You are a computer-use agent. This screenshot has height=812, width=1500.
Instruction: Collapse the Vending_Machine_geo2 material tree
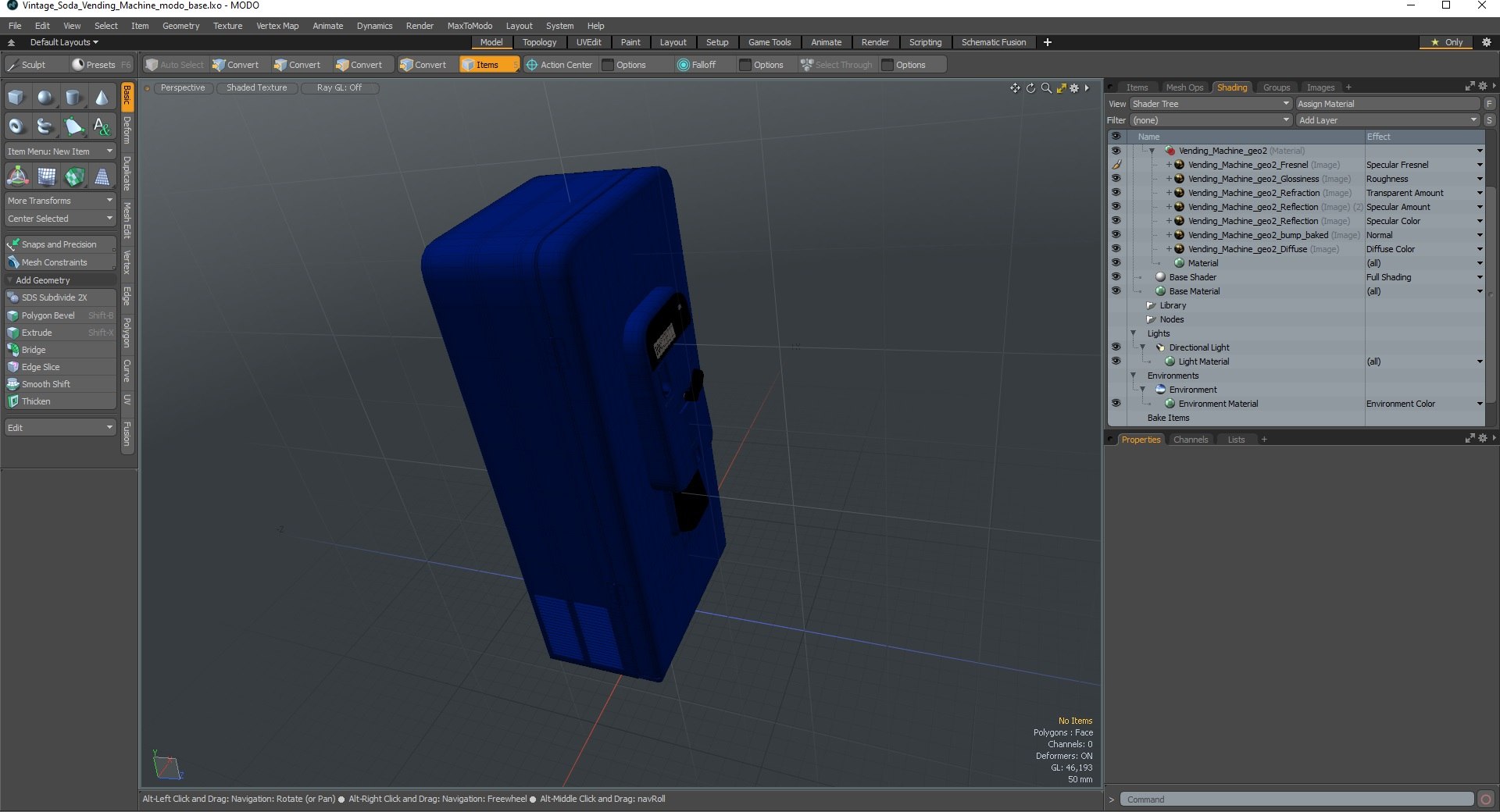(x=1152, y=151)
